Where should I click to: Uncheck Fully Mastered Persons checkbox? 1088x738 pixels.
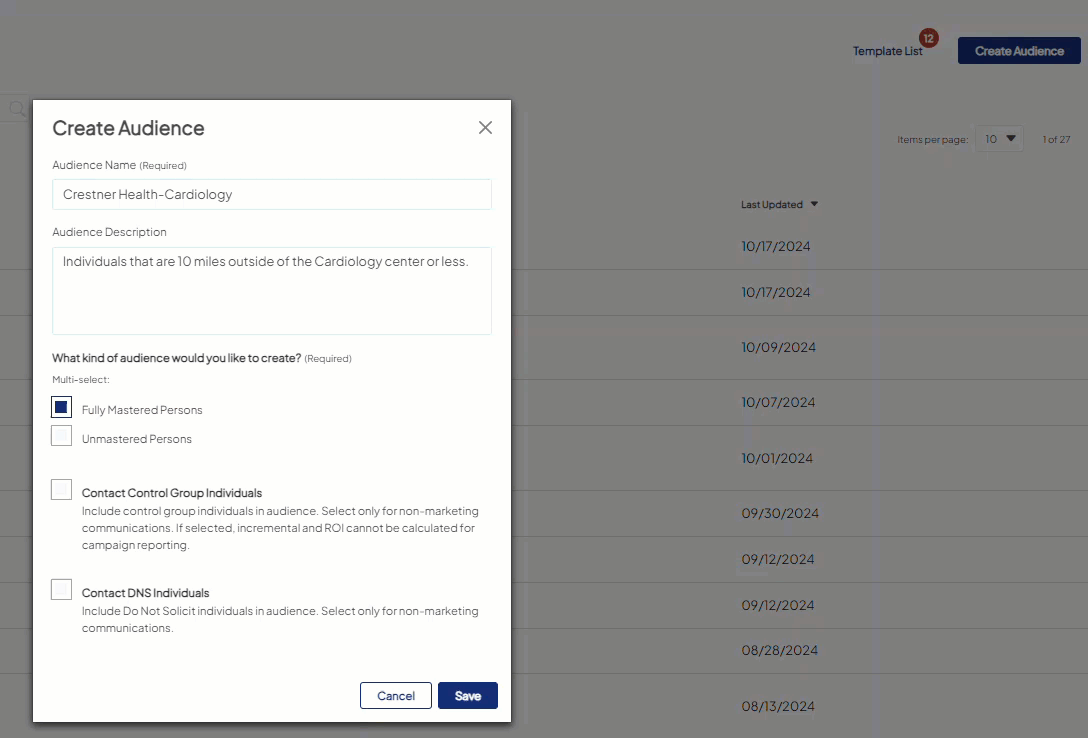tap(61, 408)
